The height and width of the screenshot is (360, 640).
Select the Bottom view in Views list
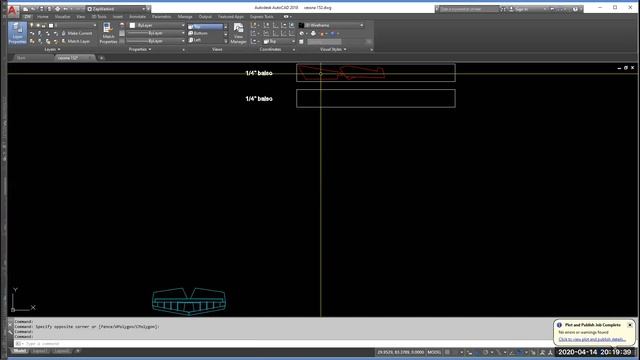[205, 33]
